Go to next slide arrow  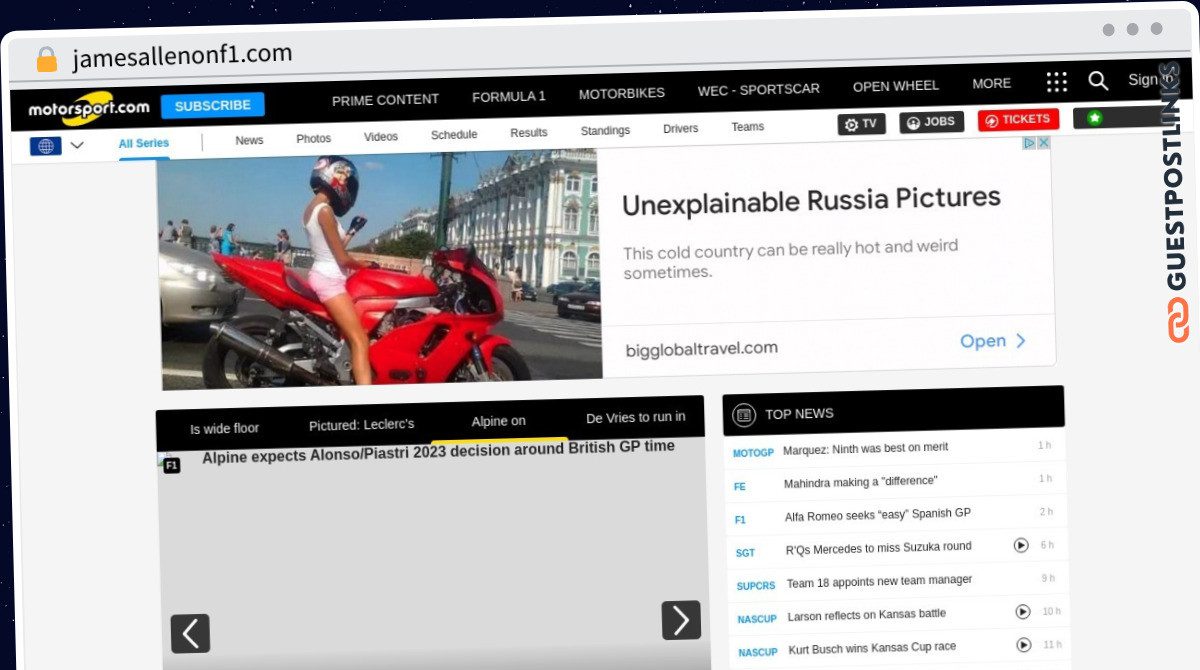click(x=681, y=620)
